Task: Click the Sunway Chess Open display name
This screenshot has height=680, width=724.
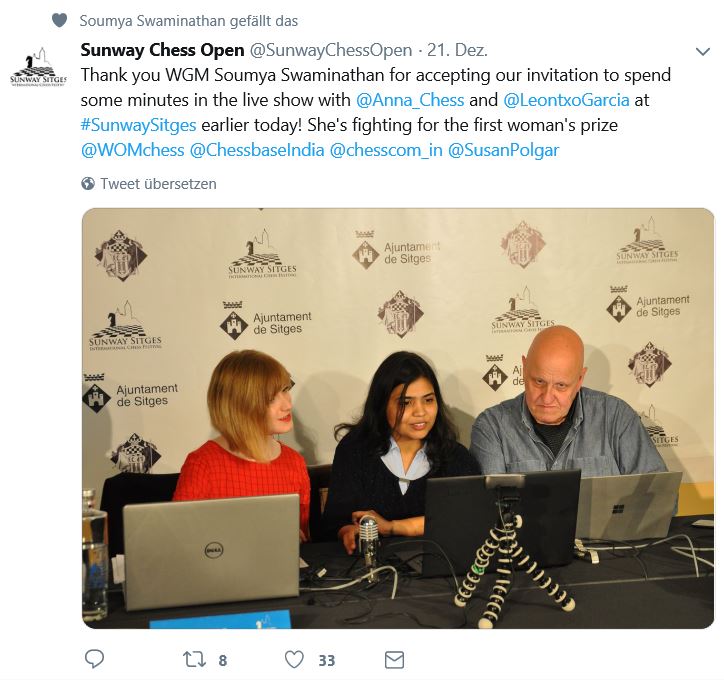Action: click(162, 50)
